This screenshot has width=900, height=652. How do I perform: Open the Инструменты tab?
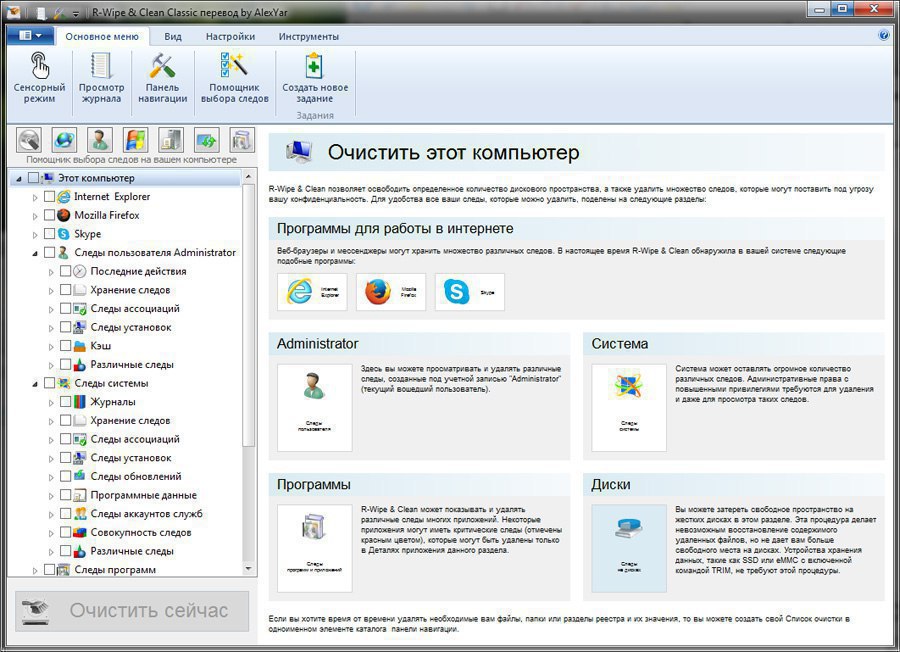[x=309, y=36]
